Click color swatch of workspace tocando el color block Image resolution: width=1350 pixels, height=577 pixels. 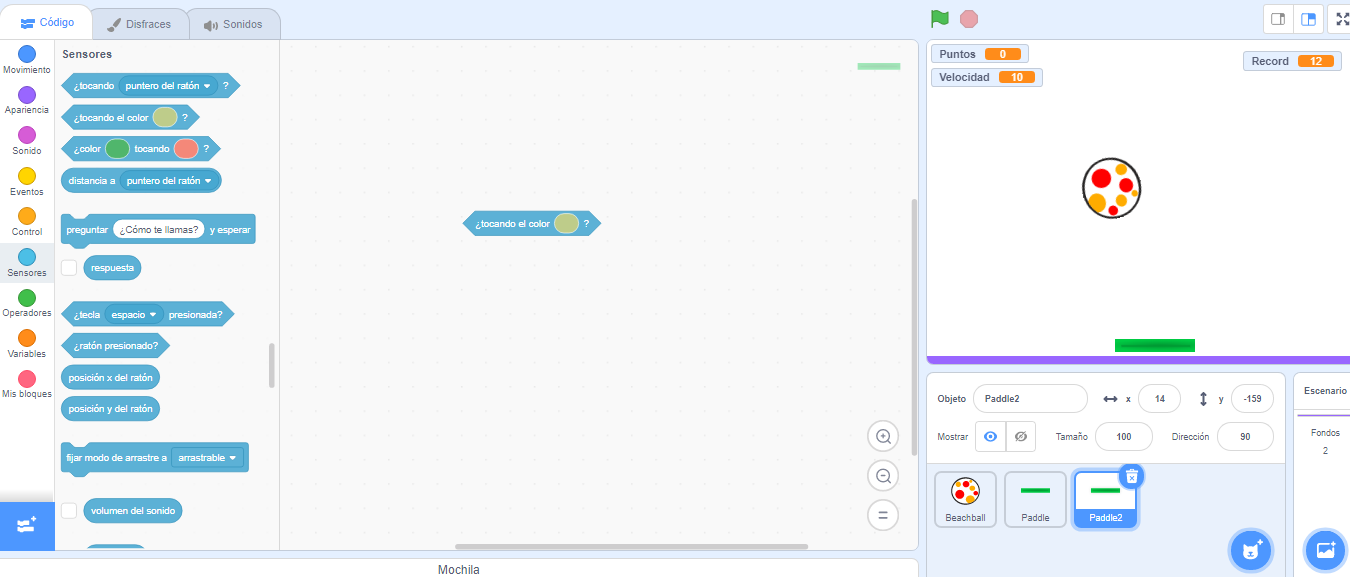(x=566, y=223)
